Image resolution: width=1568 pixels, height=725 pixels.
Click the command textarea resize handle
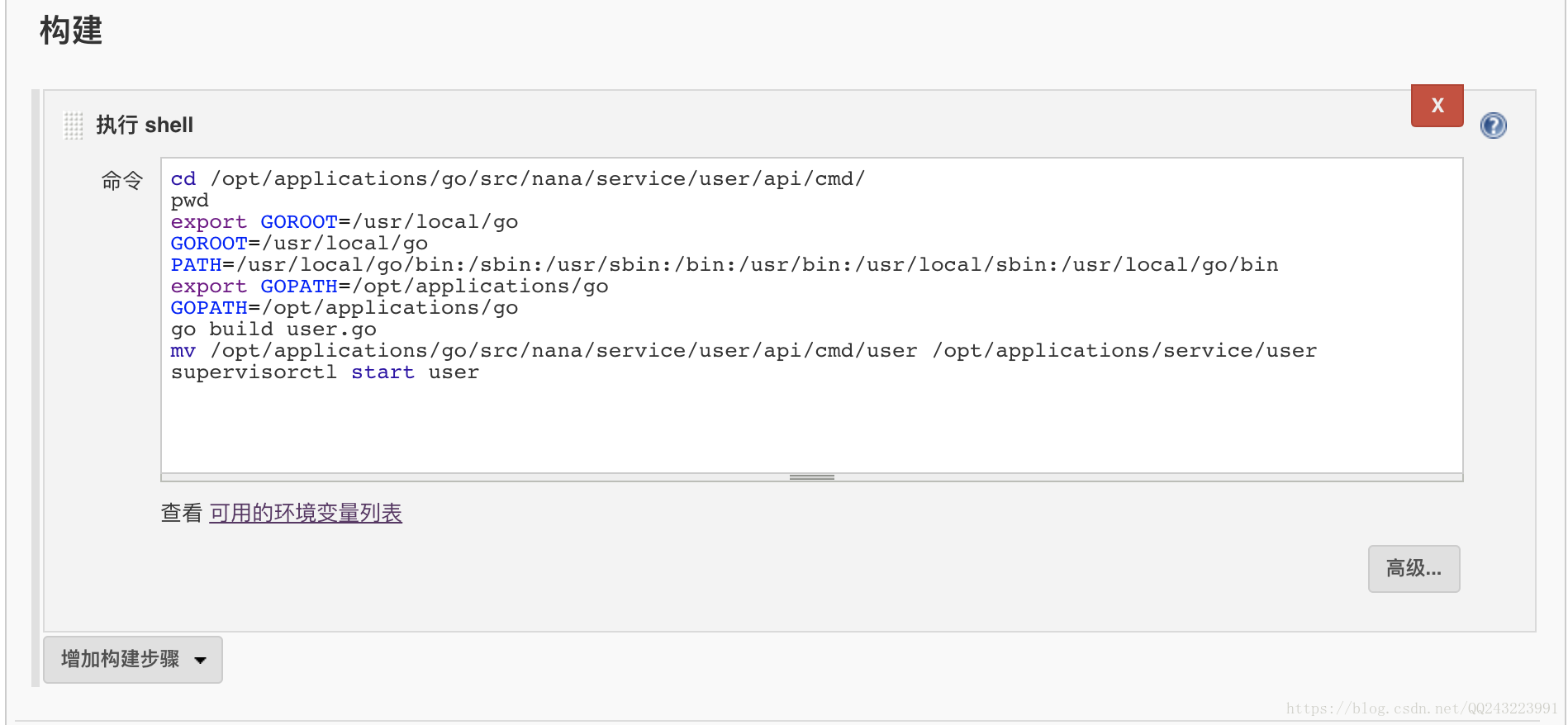[811, 477]
